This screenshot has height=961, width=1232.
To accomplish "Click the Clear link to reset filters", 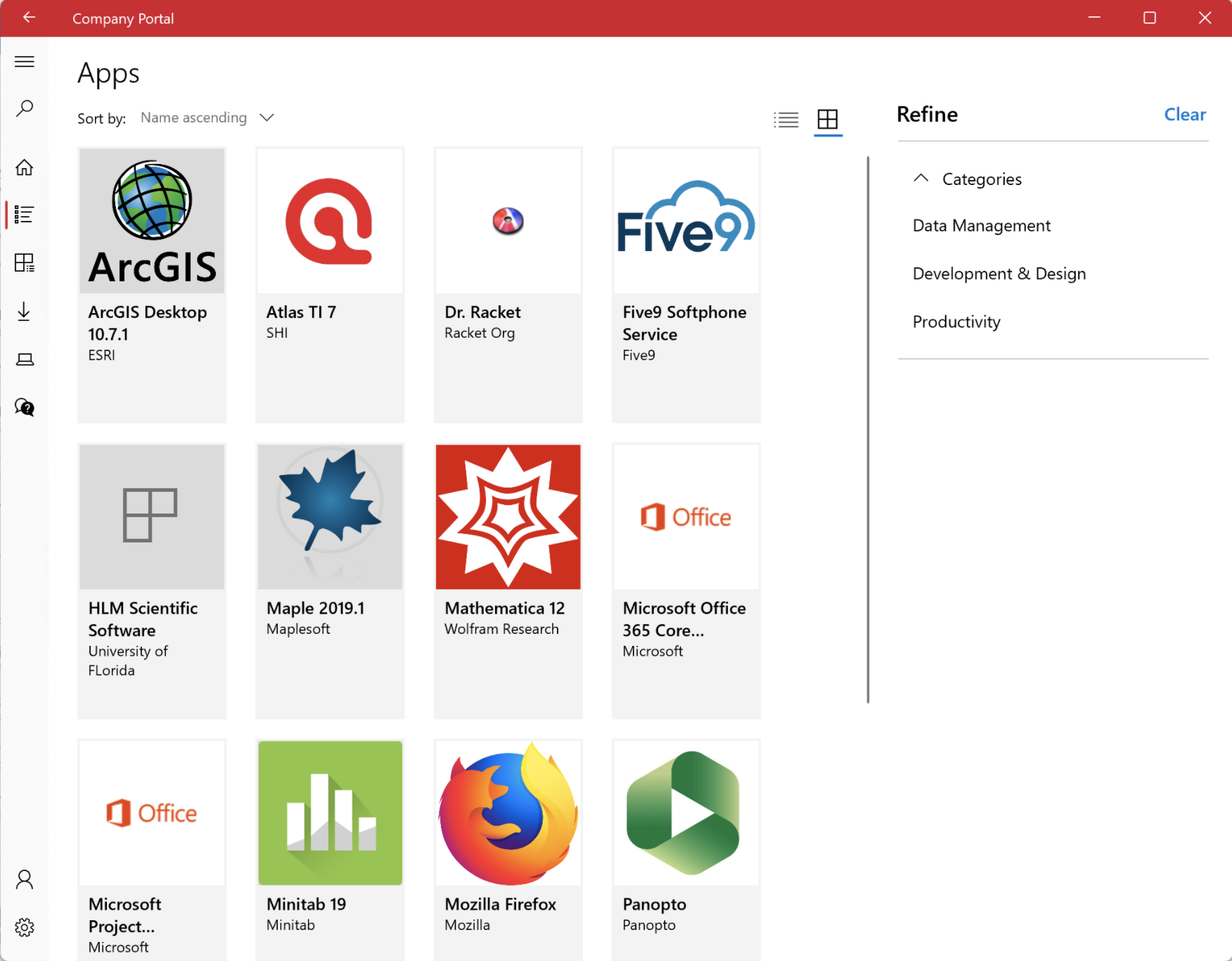I will [x=1185, y=114].
